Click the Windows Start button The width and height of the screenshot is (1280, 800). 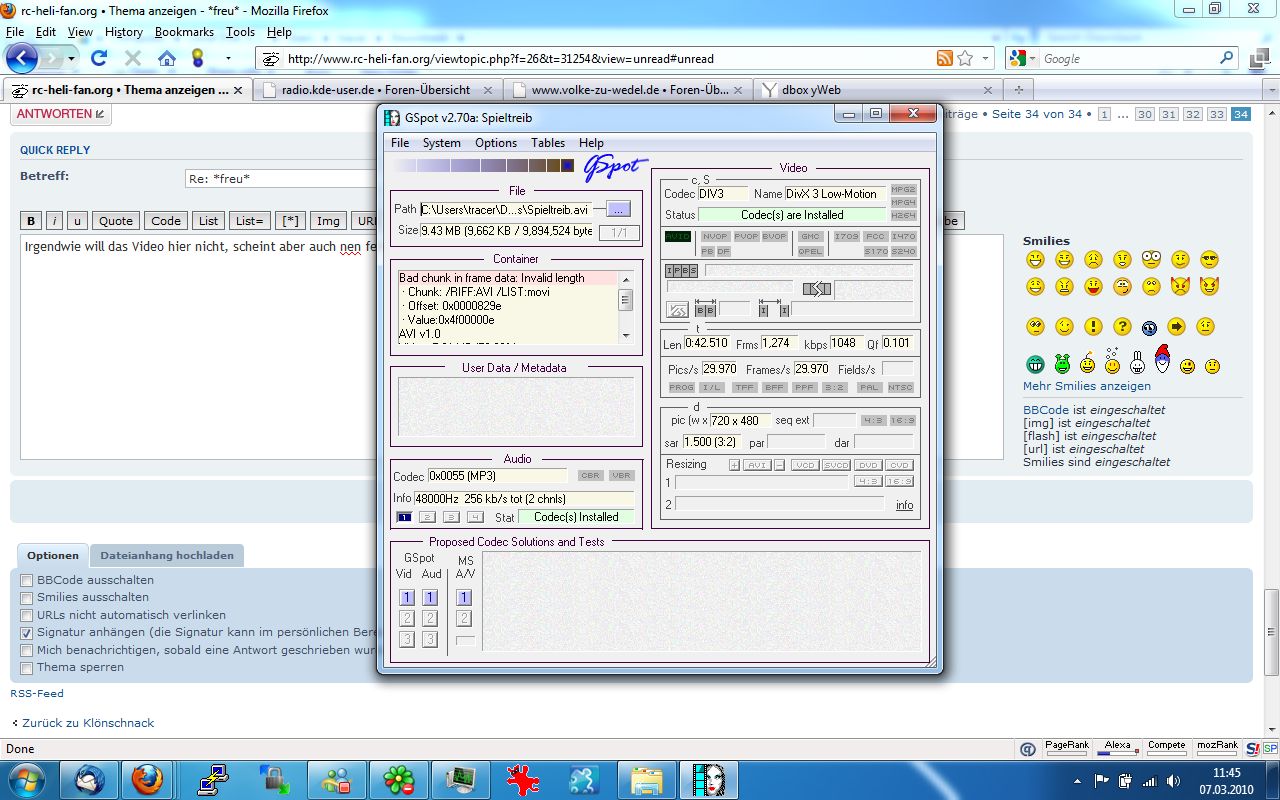[x=25, y=778]
